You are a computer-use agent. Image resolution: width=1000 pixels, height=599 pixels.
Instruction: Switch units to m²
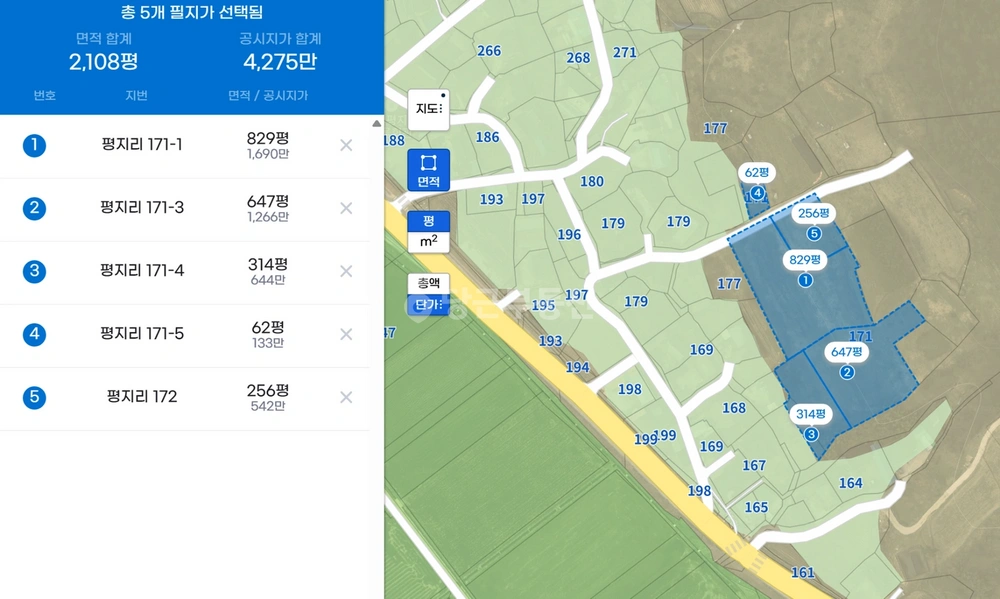(x=429, y=242)
